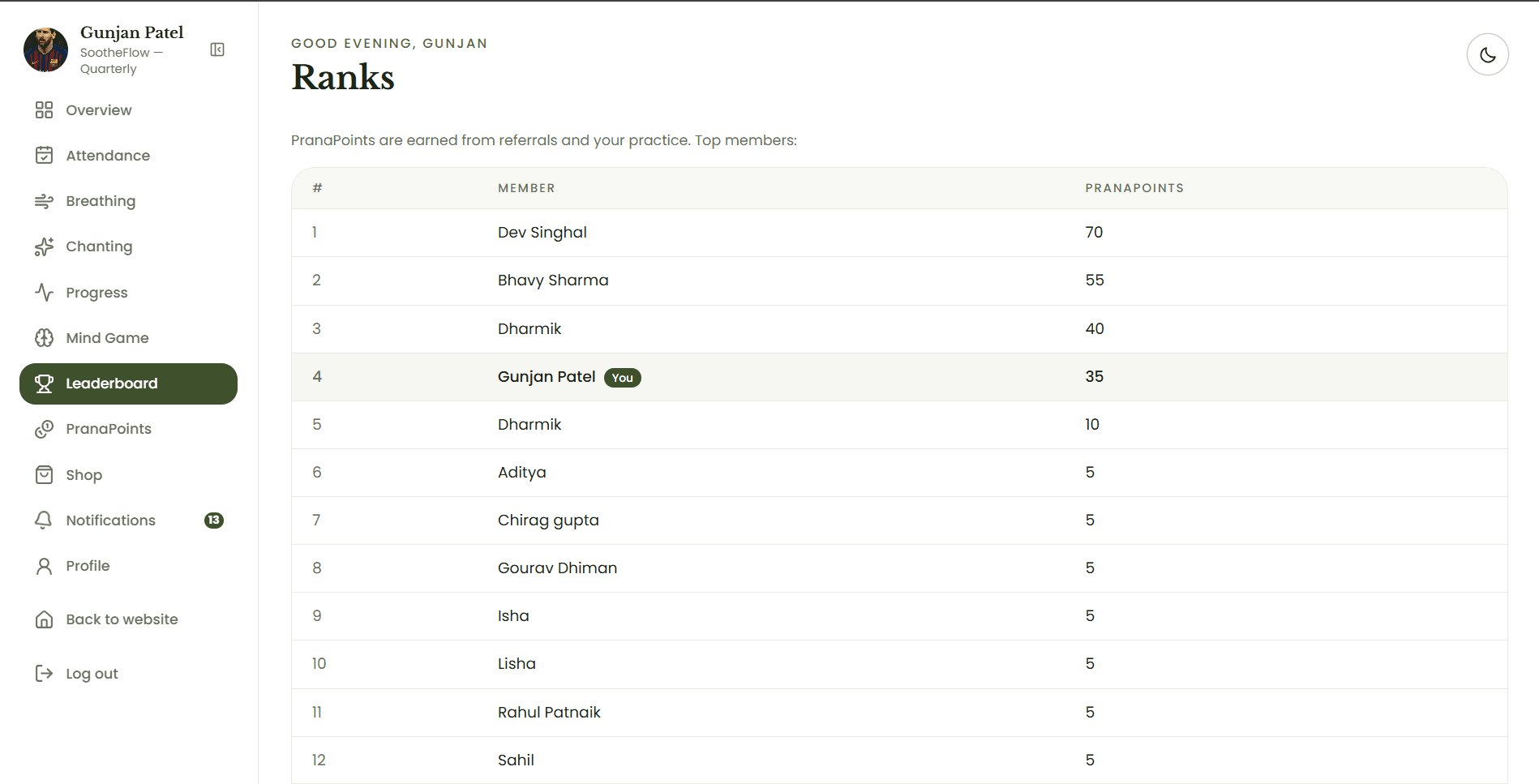1539x784 pixels.
Task: Click the MEMBER column header
Action: [x=526, y=188]
